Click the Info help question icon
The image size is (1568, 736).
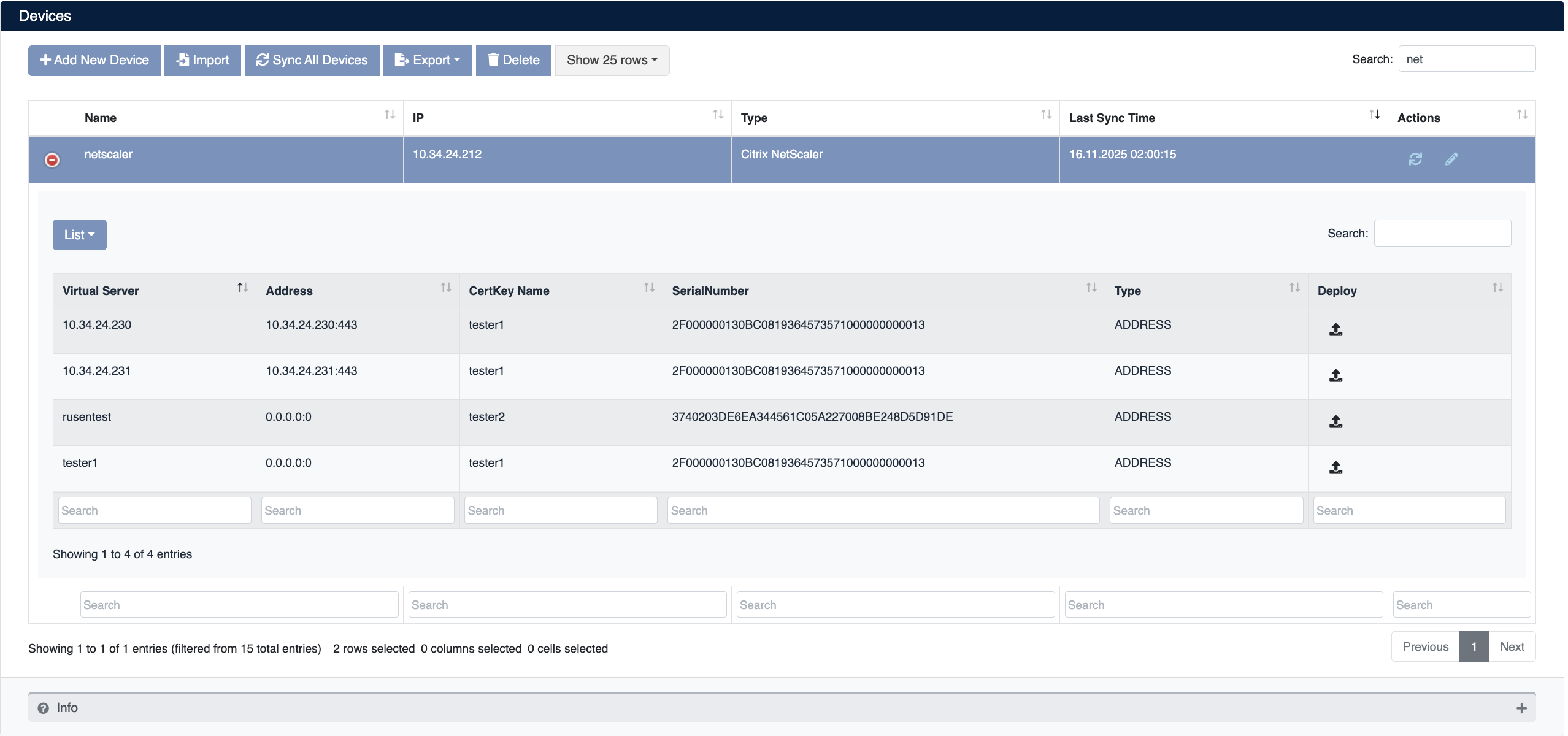43,708
